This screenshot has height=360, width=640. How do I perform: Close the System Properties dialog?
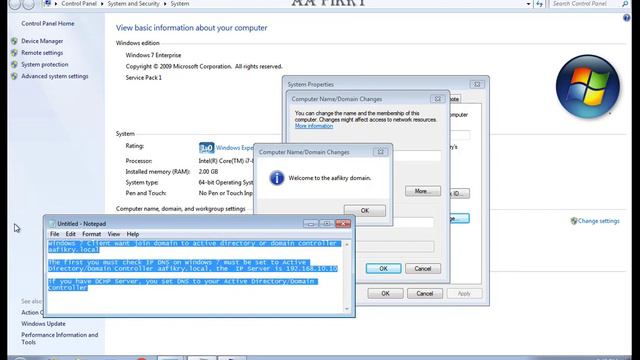click(x=477, y=84)
